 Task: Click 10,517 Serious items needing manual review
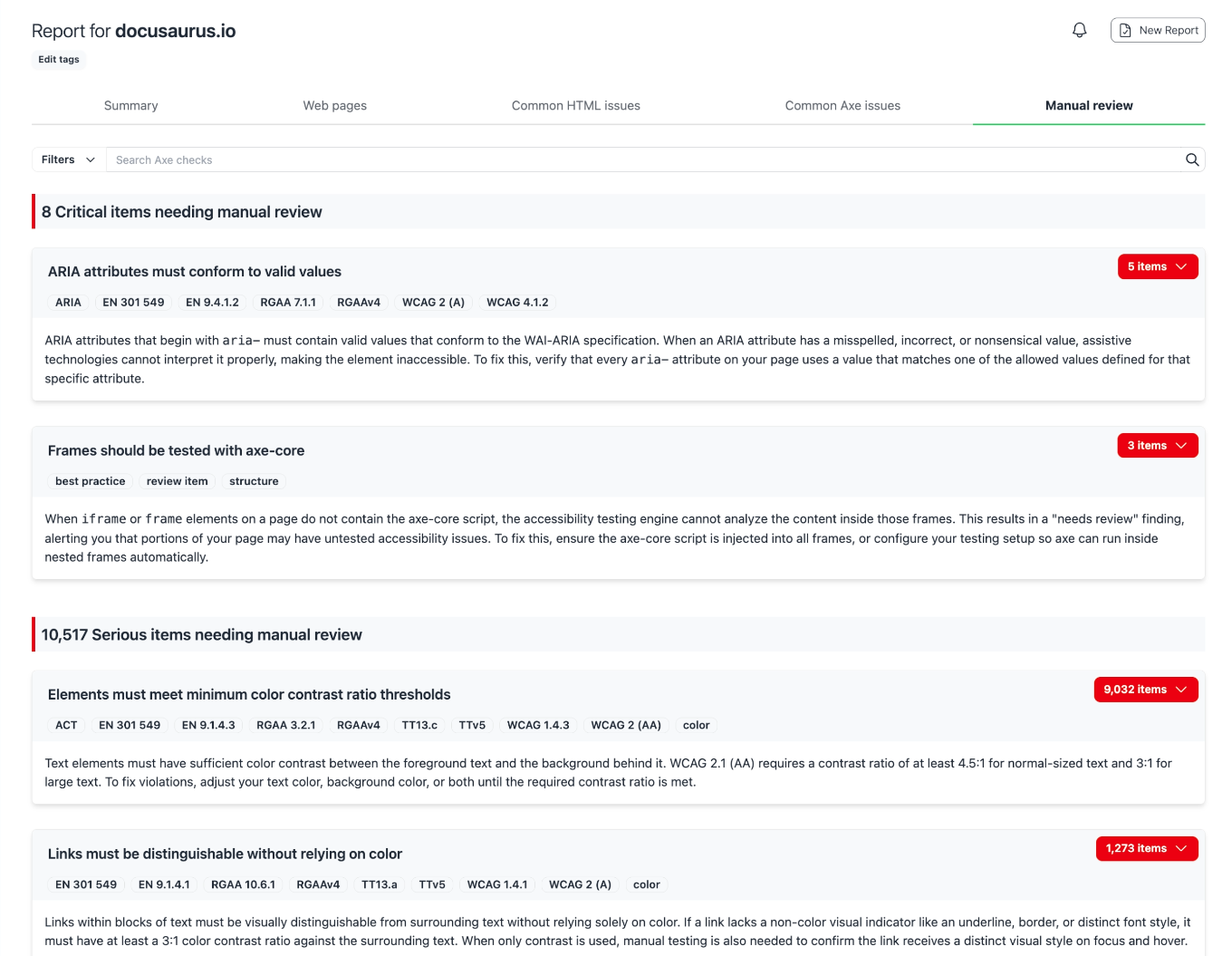(x=201, y=635)
